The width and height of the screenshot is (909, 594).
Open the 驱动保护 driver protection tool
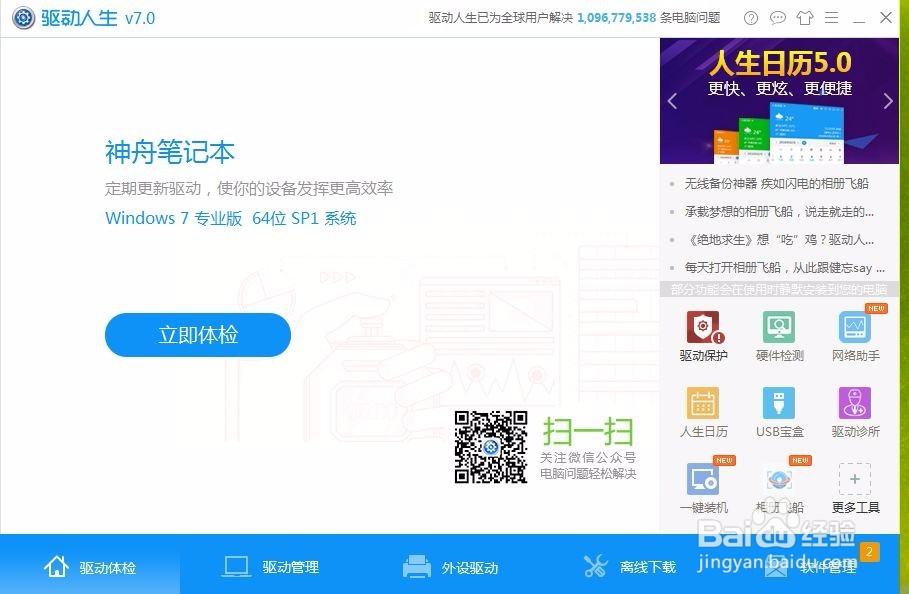click(703, 336)
